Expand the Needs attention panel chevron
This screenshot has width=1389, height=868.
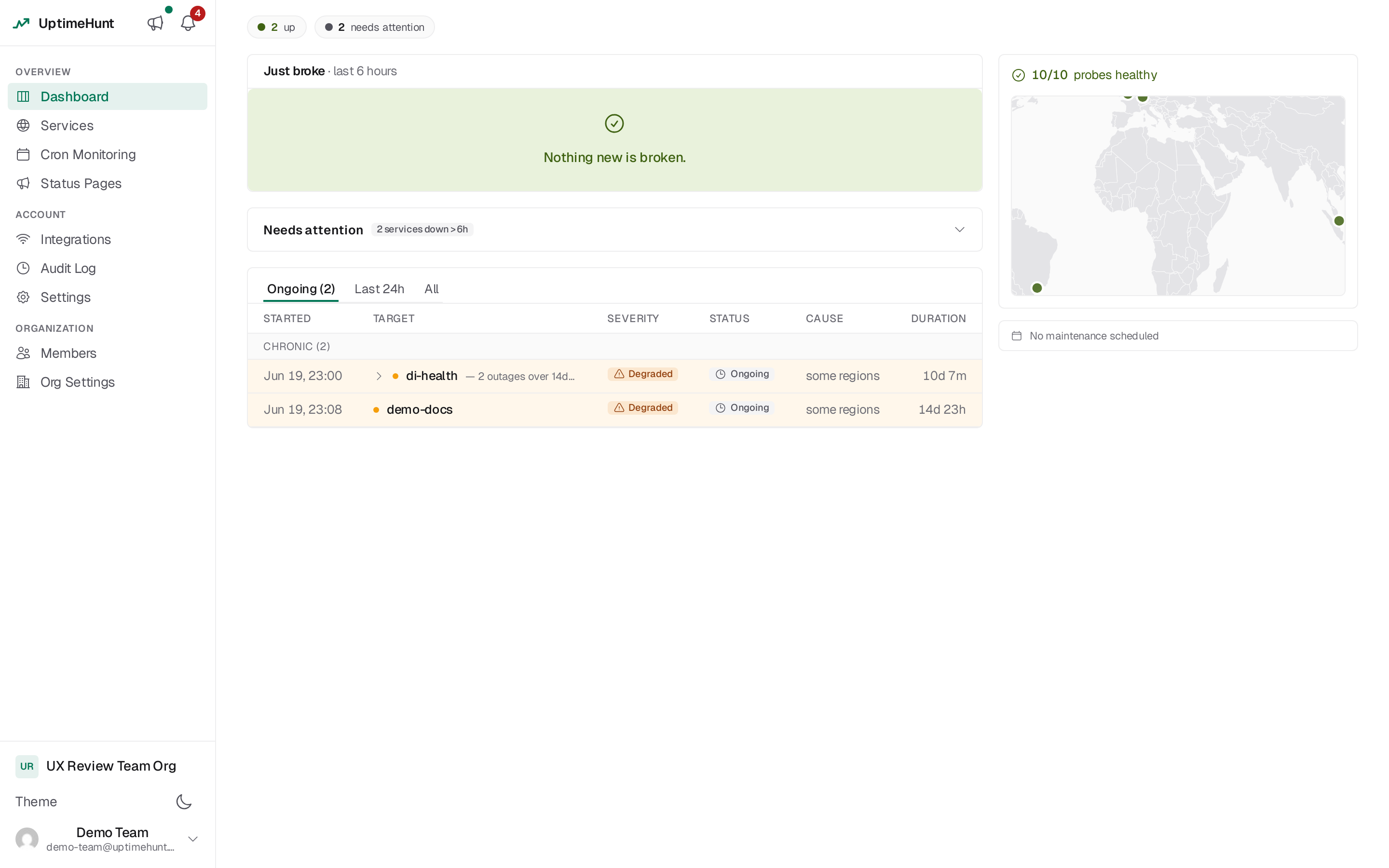960,230
